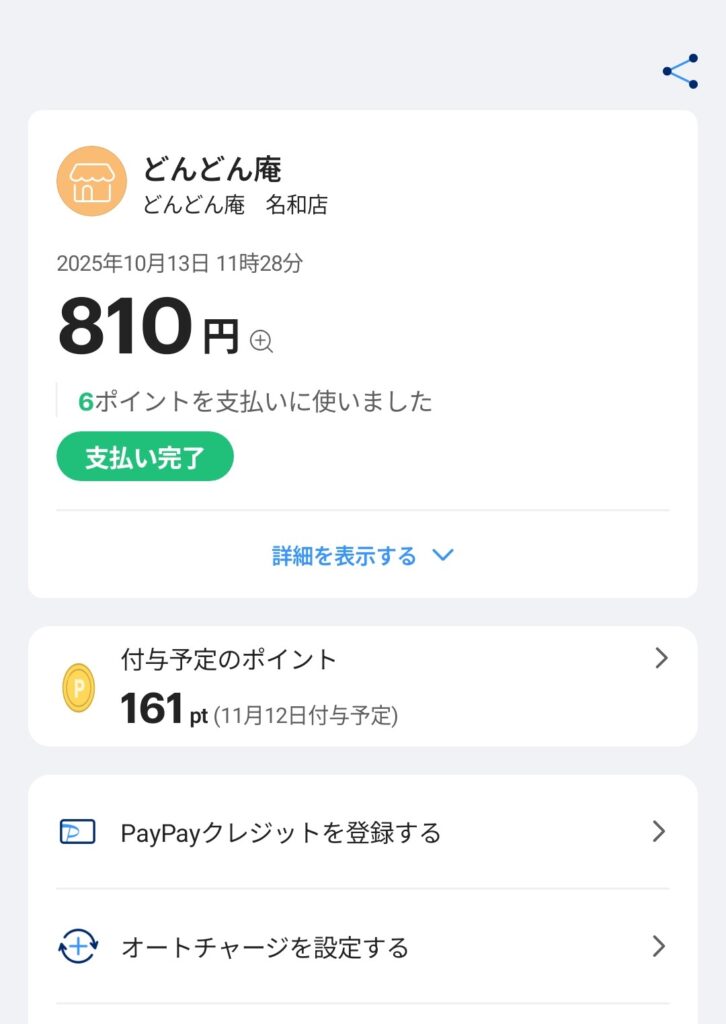Tap the 付与予定のポイント label
726x1024 pixels.
[229, 659]
